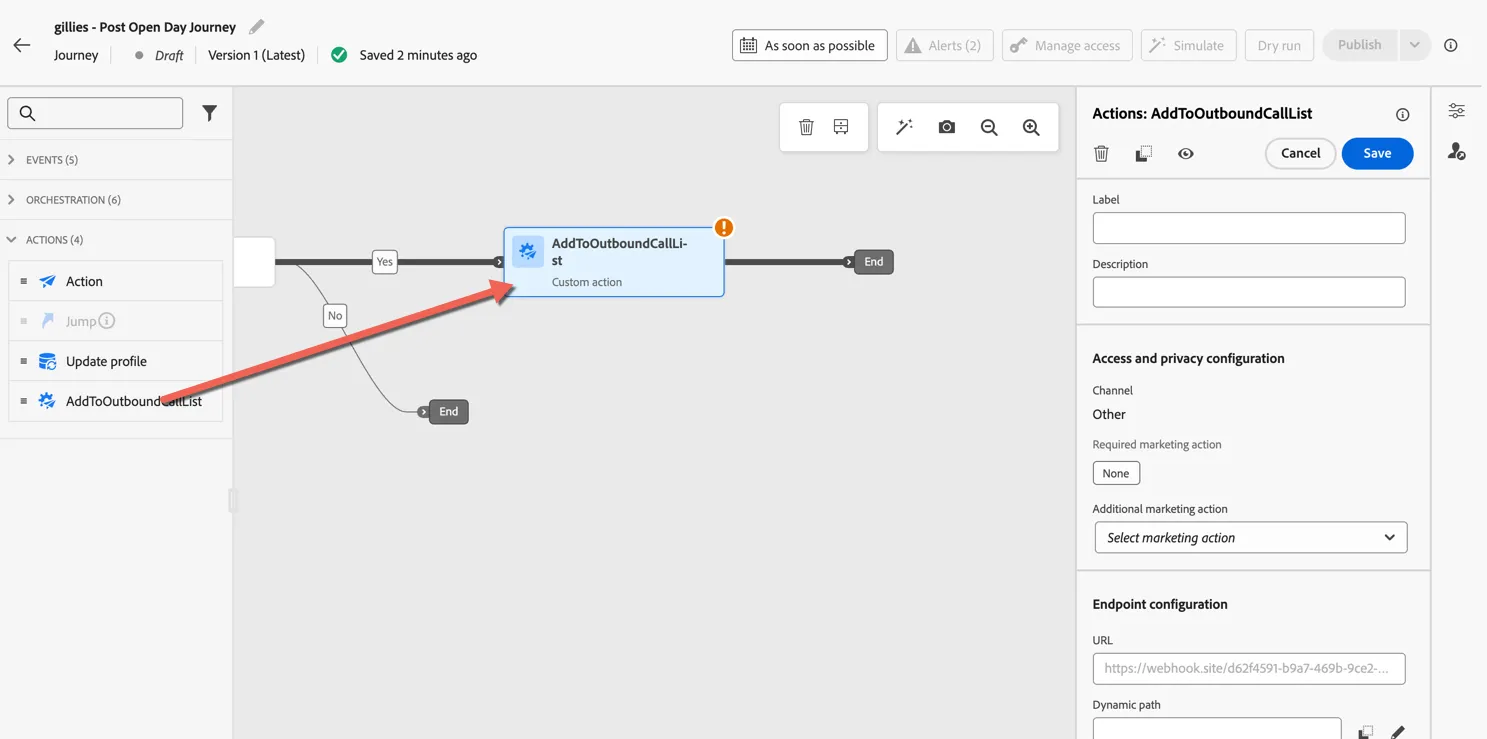Take a canvas snapshot with the camera icon
Viewport: 1487px width, 739px height.
click(x=946, y=127)
